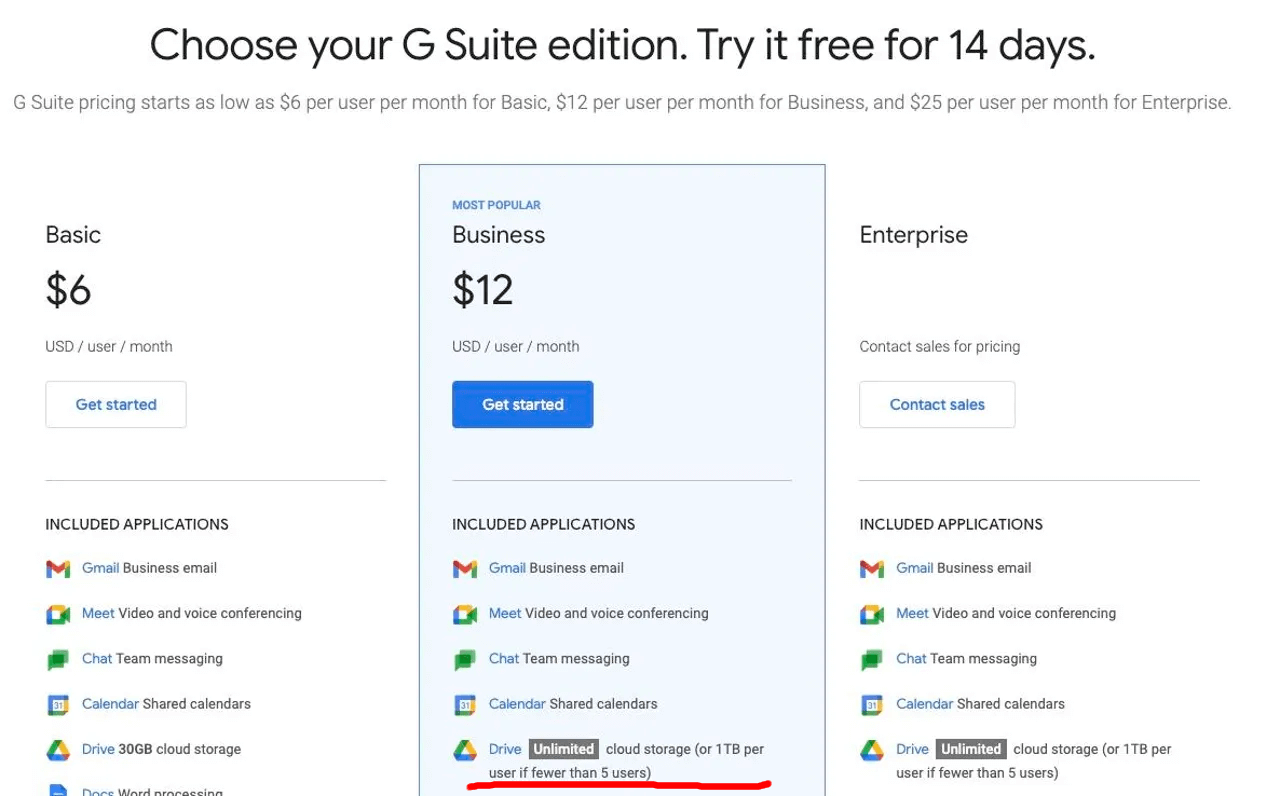Image resolution: width=1280 pixels, height=796 pixels.
Task: Click 'Business email' text in the Basic plan
Action: pyautogui.click(x=170, y=568)
